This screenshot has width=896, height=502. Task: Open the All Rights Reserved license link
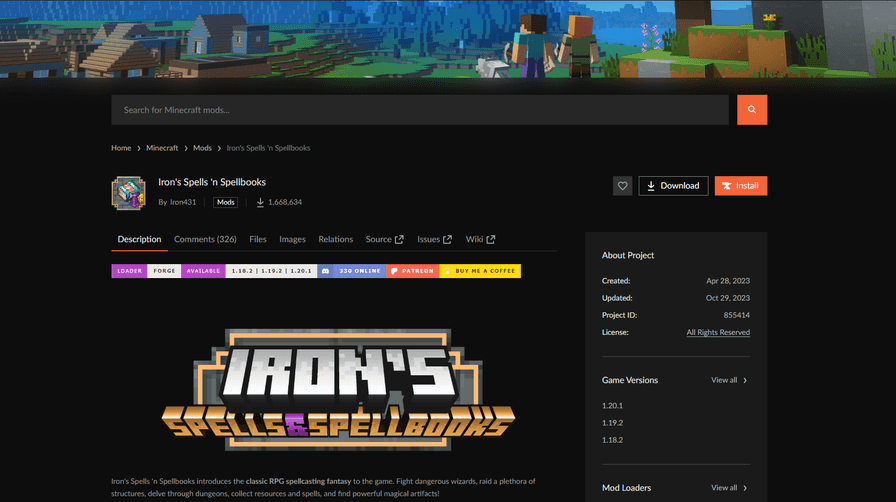pos(718,332)
